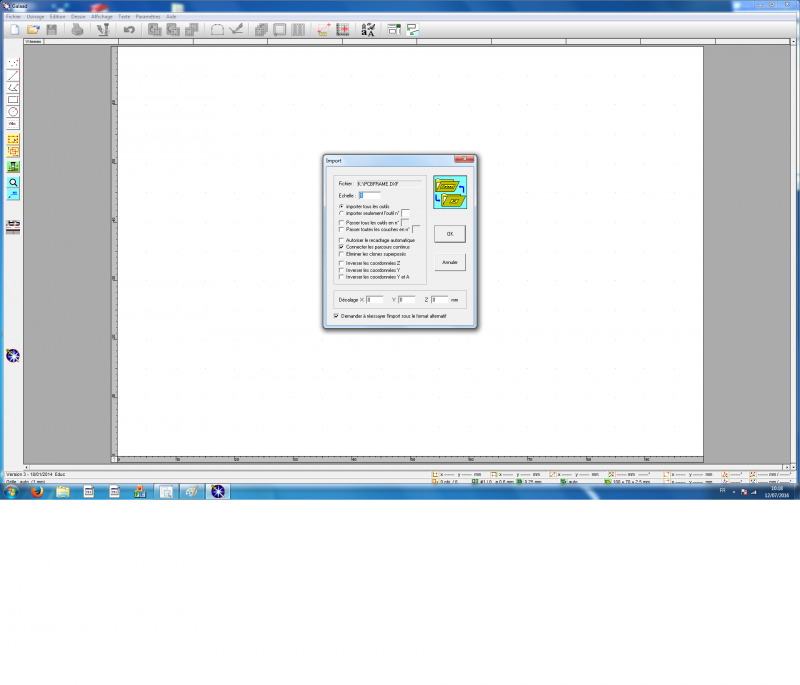Click the text size aA icon
This screenshot has height=685, width=800.
(x=368, y=30)
